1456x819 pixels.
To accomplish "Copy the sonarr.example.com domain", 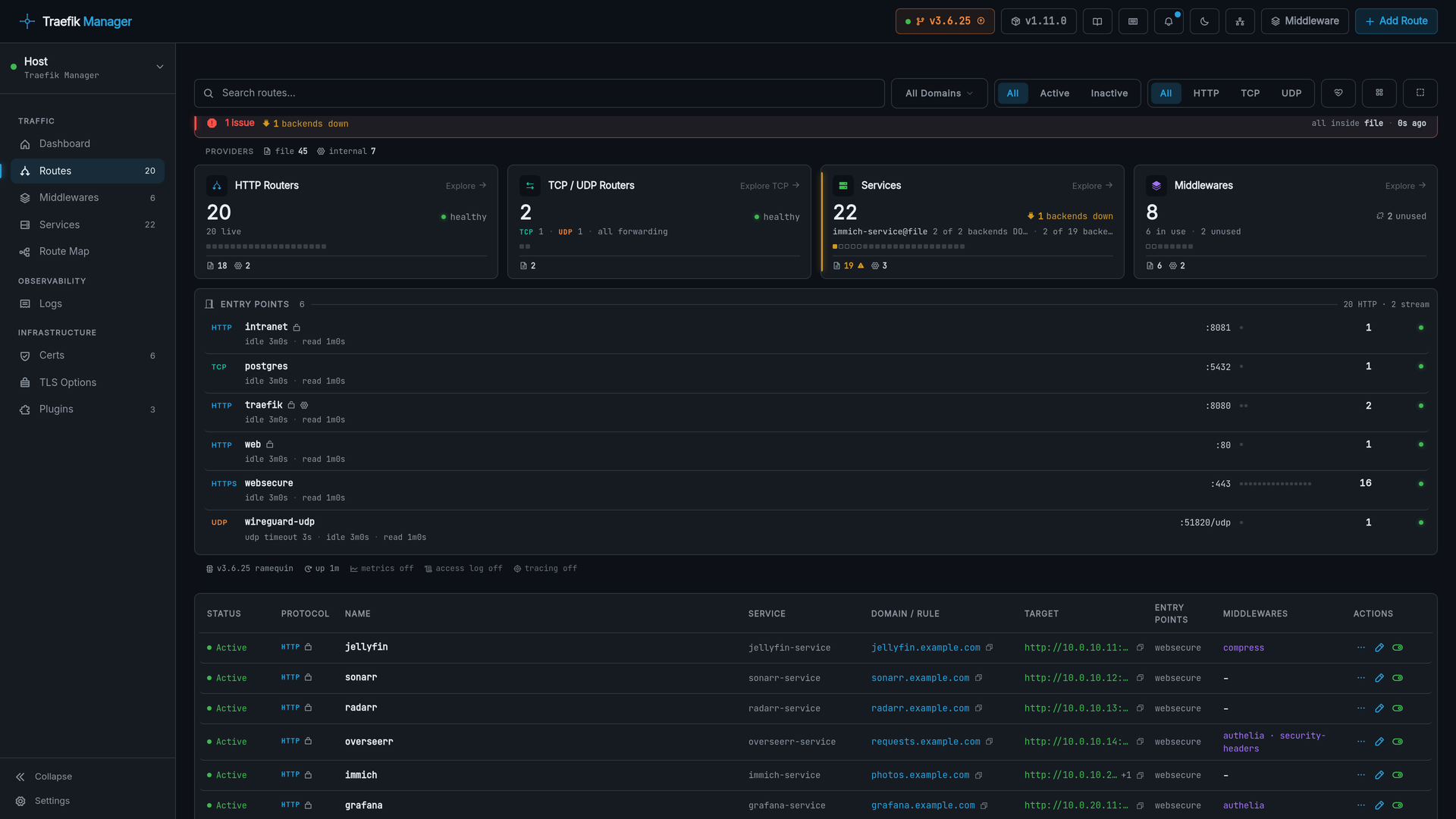I will pyautogui.click(x=979, y=678).
